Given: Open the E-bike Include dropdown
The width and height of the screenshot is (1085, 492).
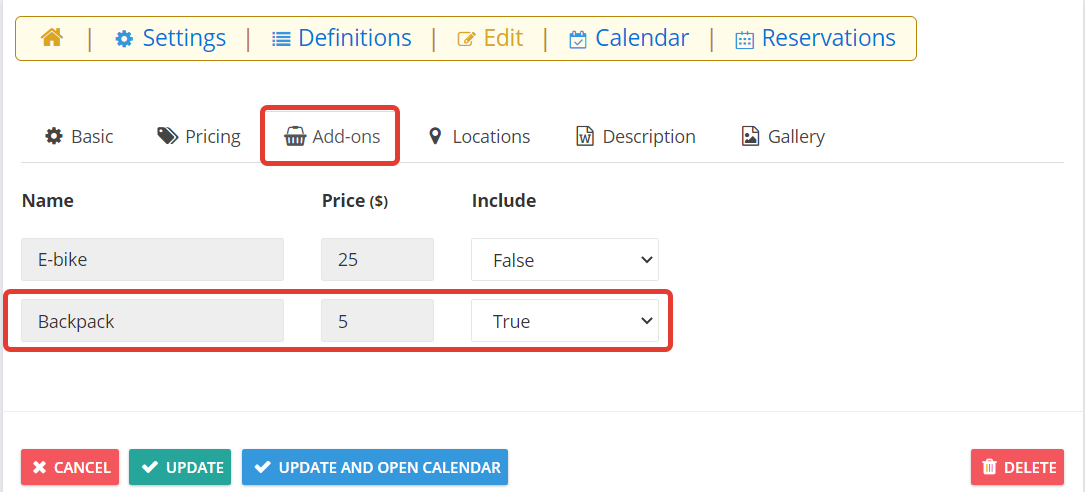Looking at the screenshot, I should [565, 259].
